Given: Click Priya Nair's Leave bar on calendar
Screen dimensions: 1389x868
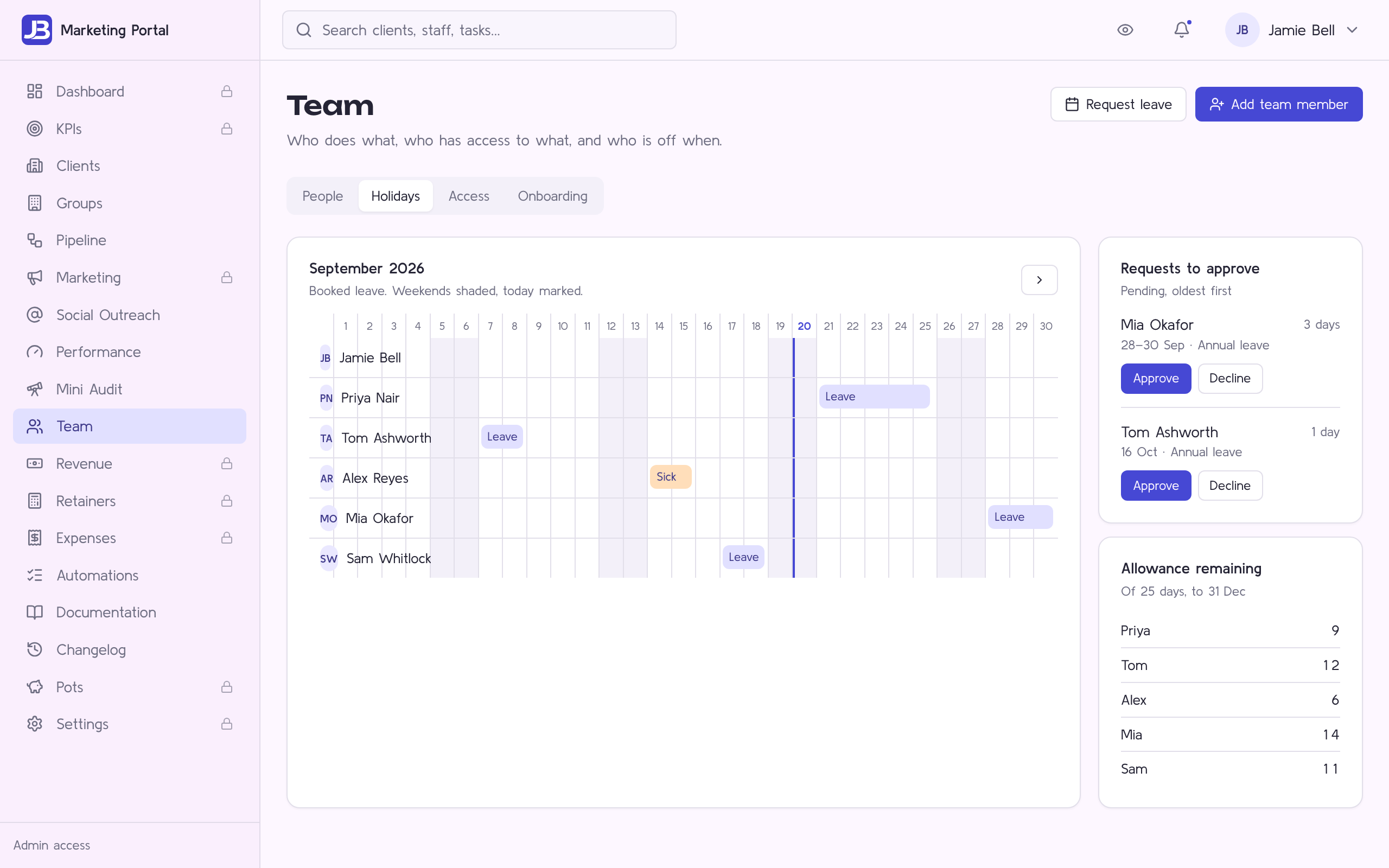Looking at the screenshot, I should coord(874,397).
